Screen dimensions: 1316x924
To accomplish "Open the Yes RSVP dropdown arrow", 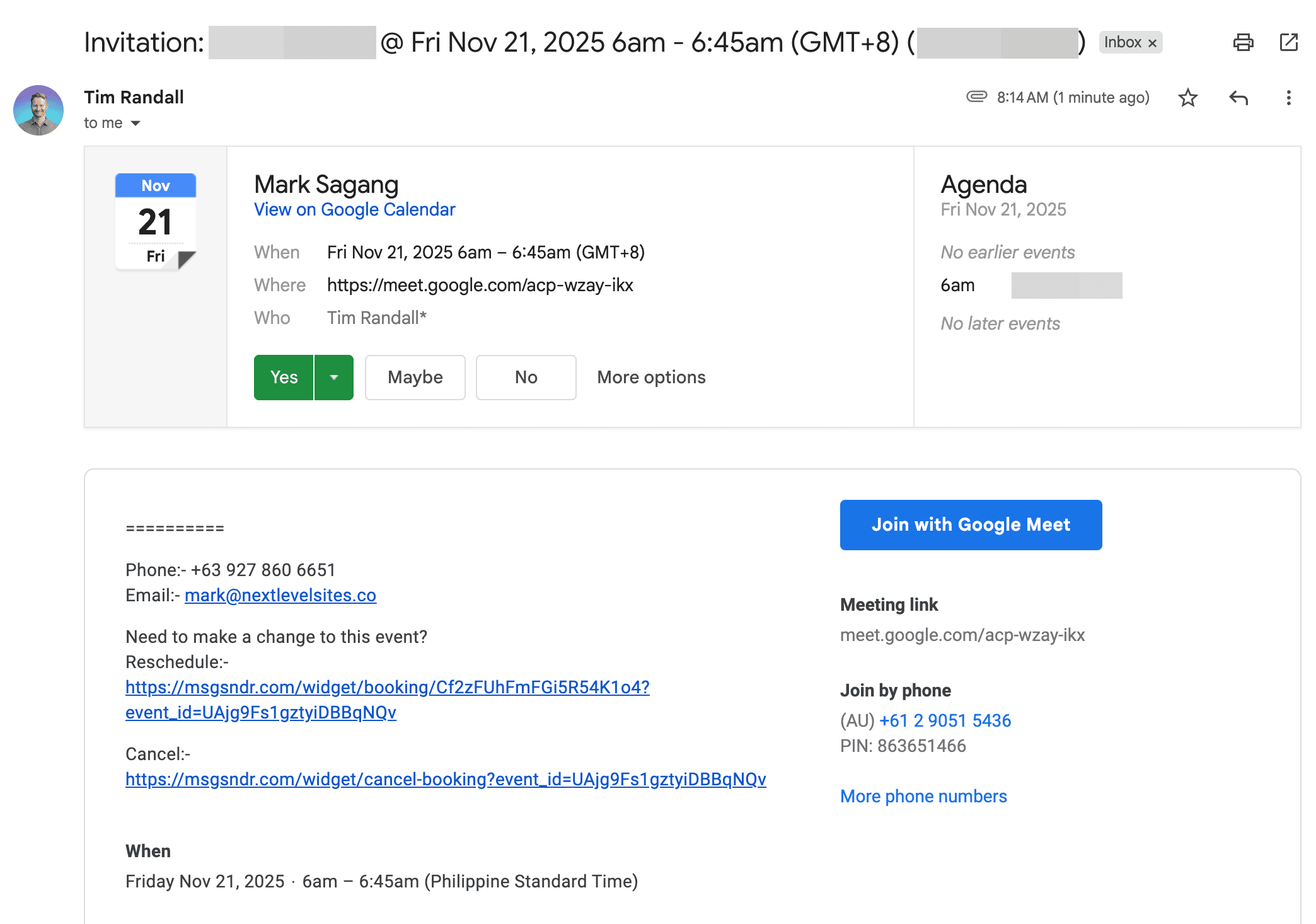I will click(334, 378).
